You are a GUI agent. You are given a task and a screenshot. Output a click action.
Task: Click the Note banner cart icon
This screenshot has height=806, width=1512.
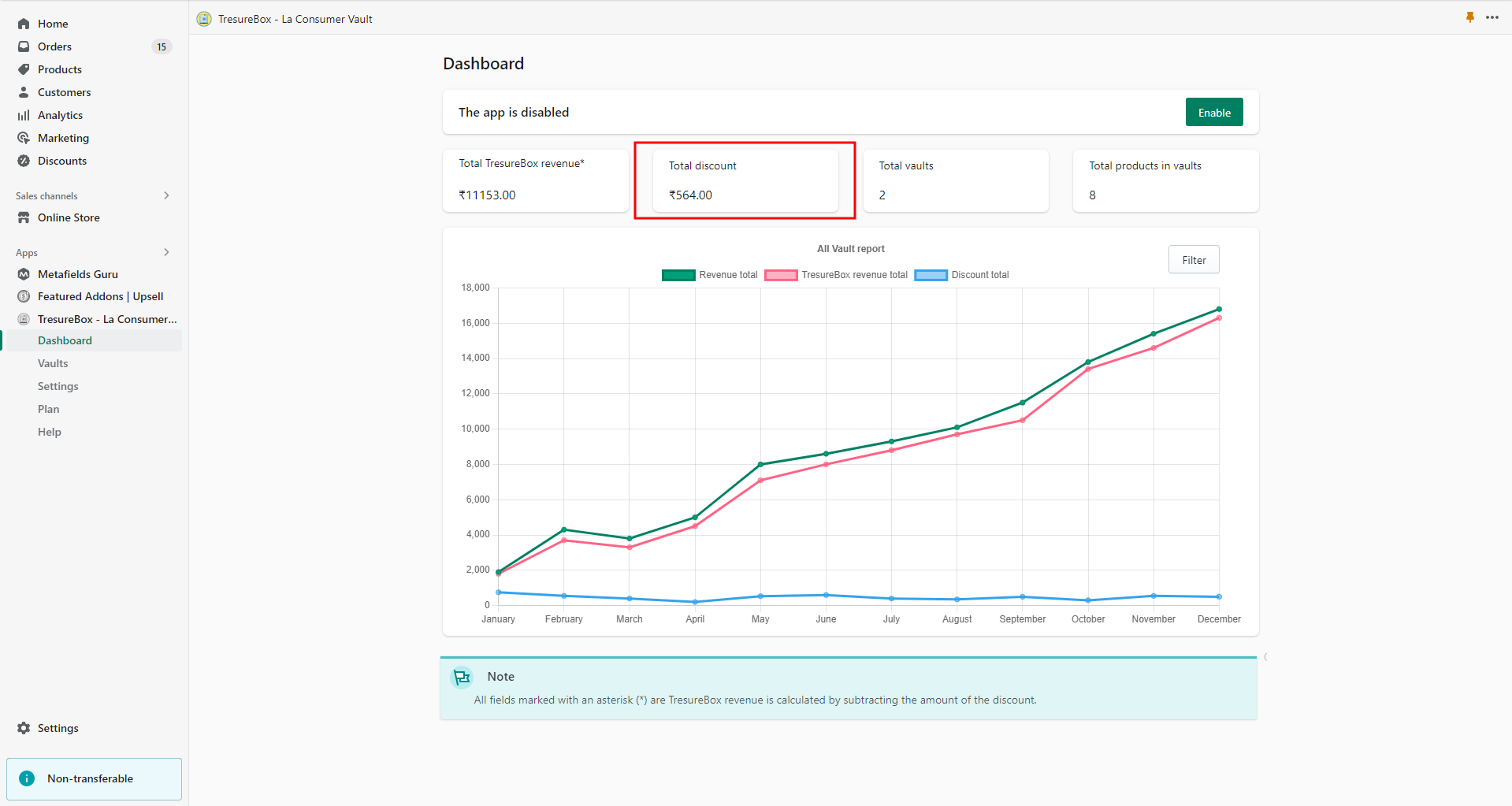click(x=462, y=677)
